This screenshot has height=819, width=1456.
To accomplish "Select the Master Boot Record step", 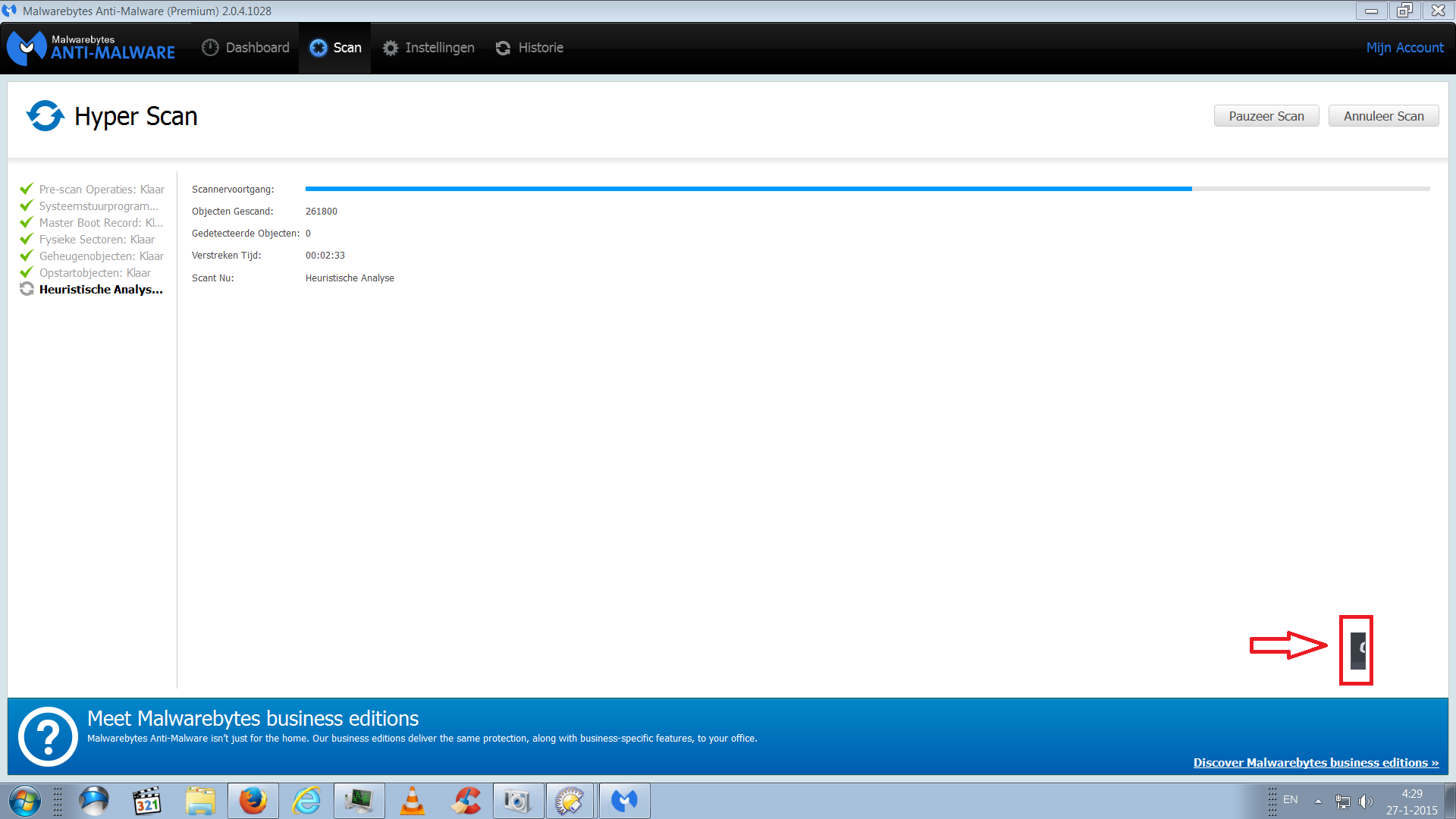I will pyautogui.click(x=91, y=223).
